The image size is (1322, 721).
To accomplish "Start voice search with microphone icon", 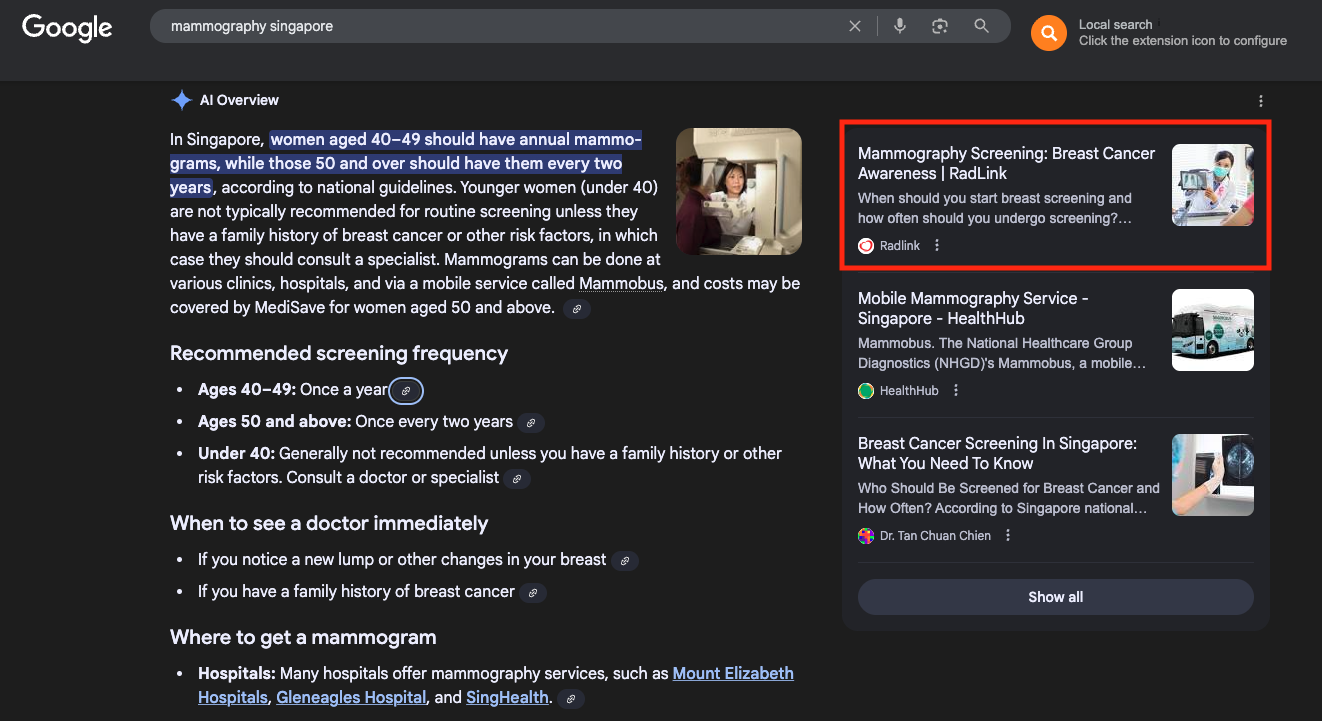I will (900, 27).
